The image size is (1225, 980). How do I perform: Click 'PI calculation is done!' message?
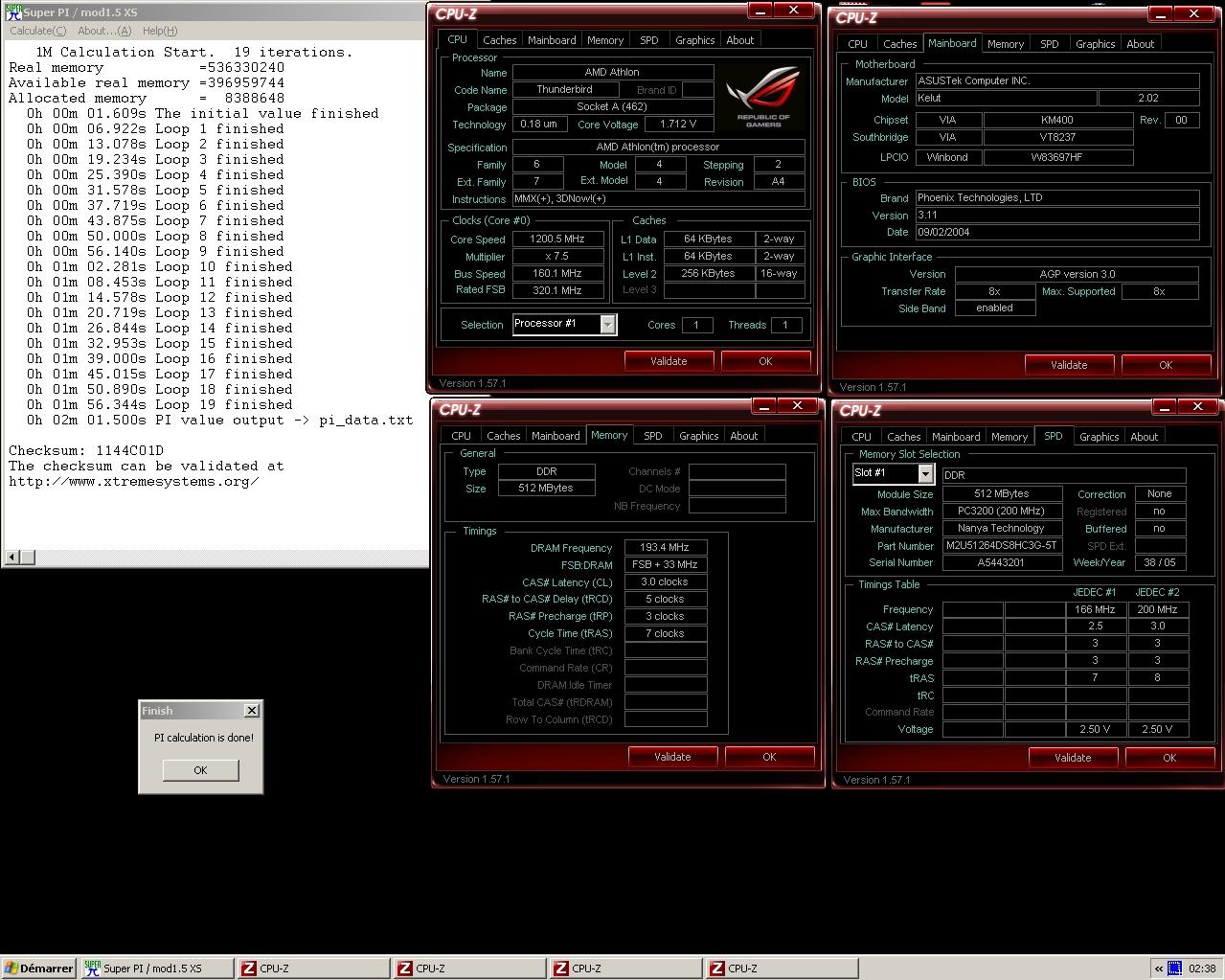pos(204,738)
